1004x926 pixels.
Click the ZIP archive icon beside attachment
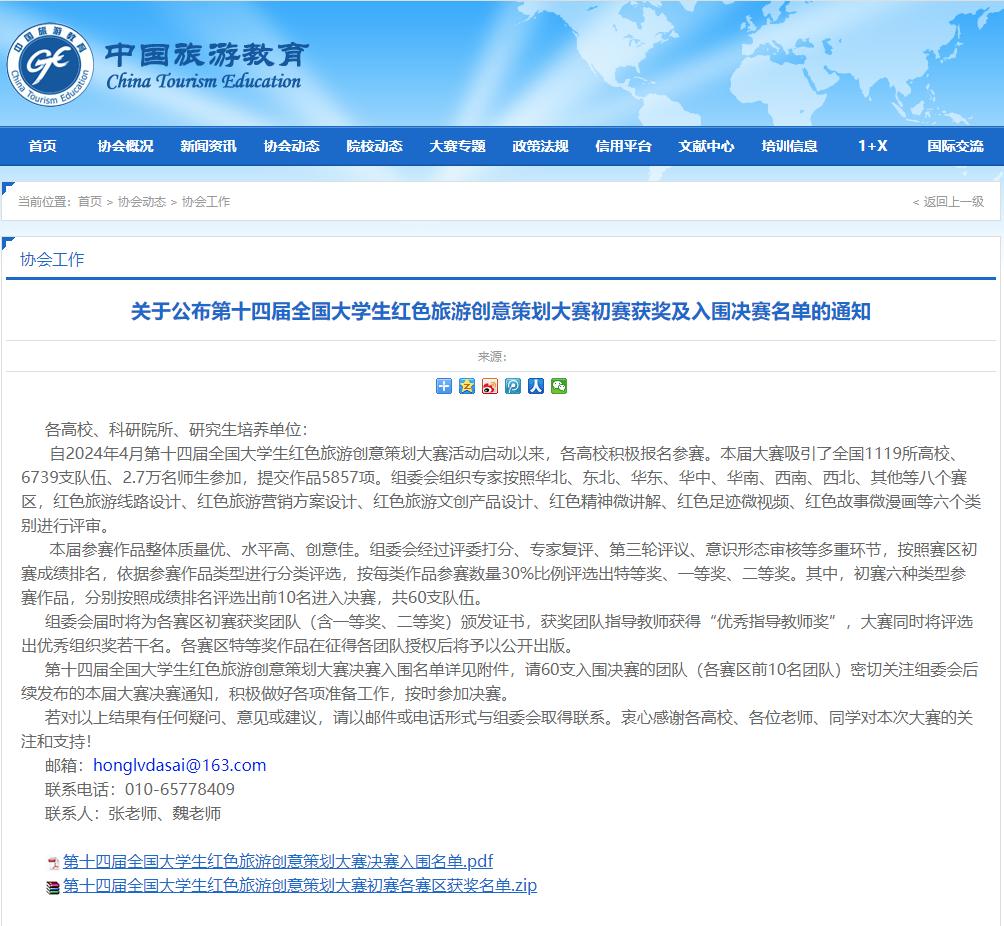(x=53, y=887)
